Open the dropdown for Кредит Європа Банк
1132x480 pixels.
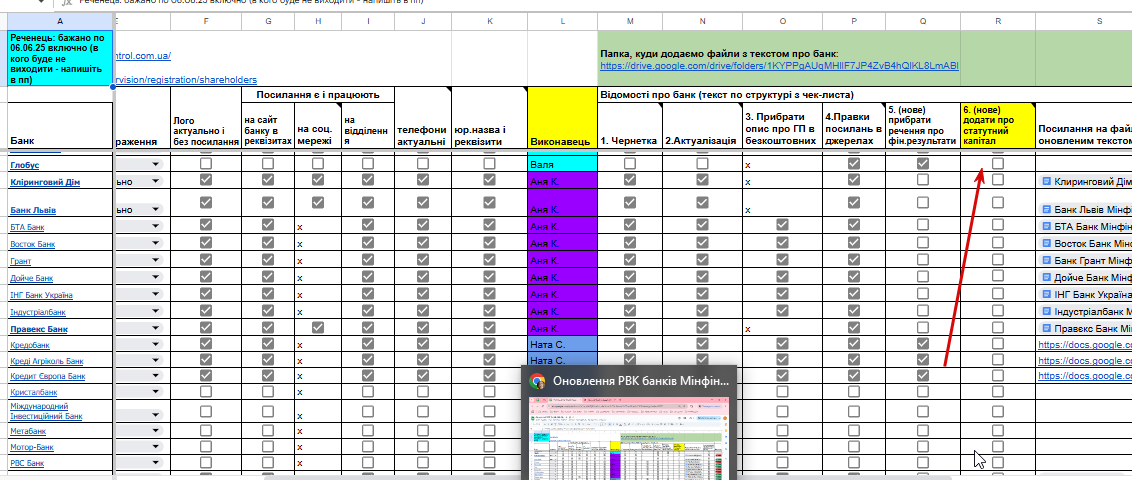click(x=155, y=376)
